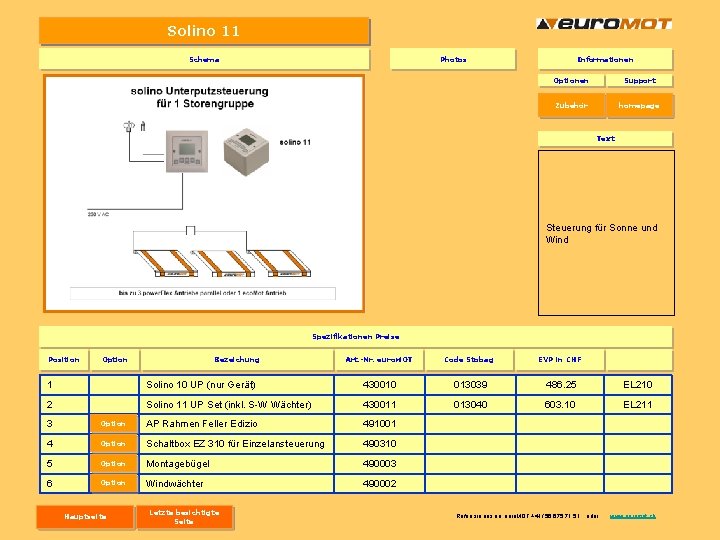Click Option button for Schaltbox EZ 310

point(113,444)
